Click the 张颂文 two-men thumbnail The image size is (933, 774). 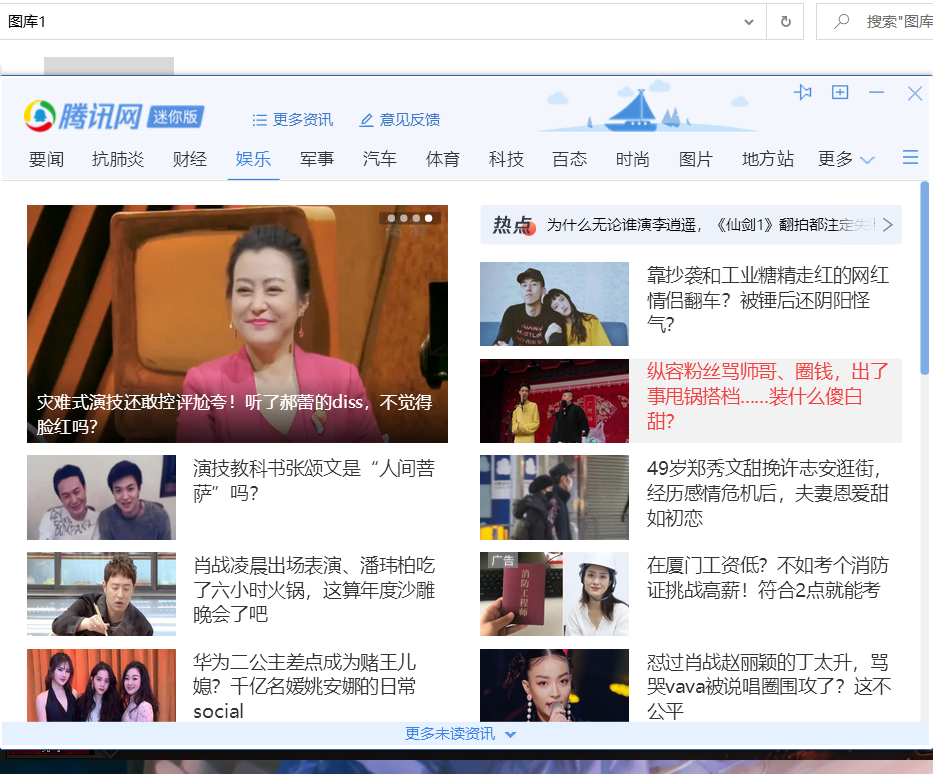[x=101, y=497]
